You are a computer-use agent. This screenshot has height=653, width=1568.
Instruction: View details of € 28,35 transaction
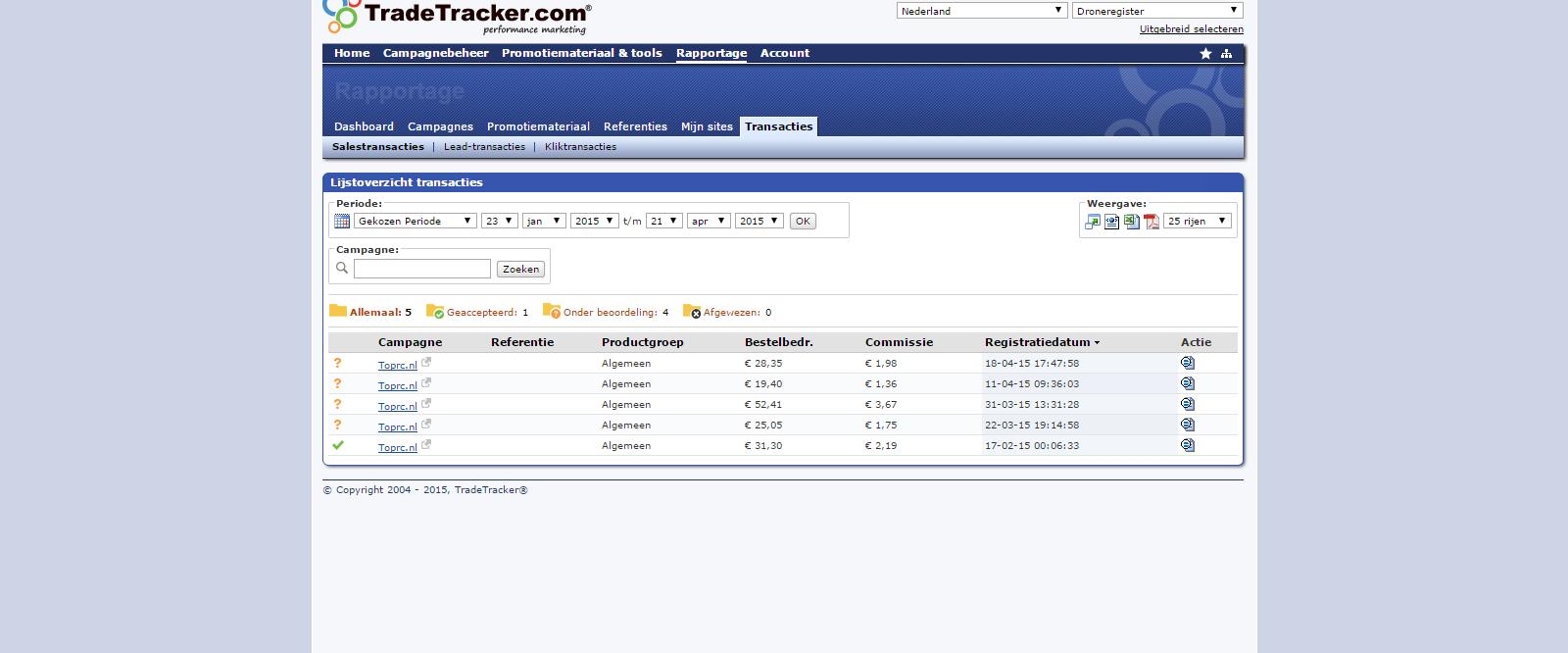[x=1188, y=363]
